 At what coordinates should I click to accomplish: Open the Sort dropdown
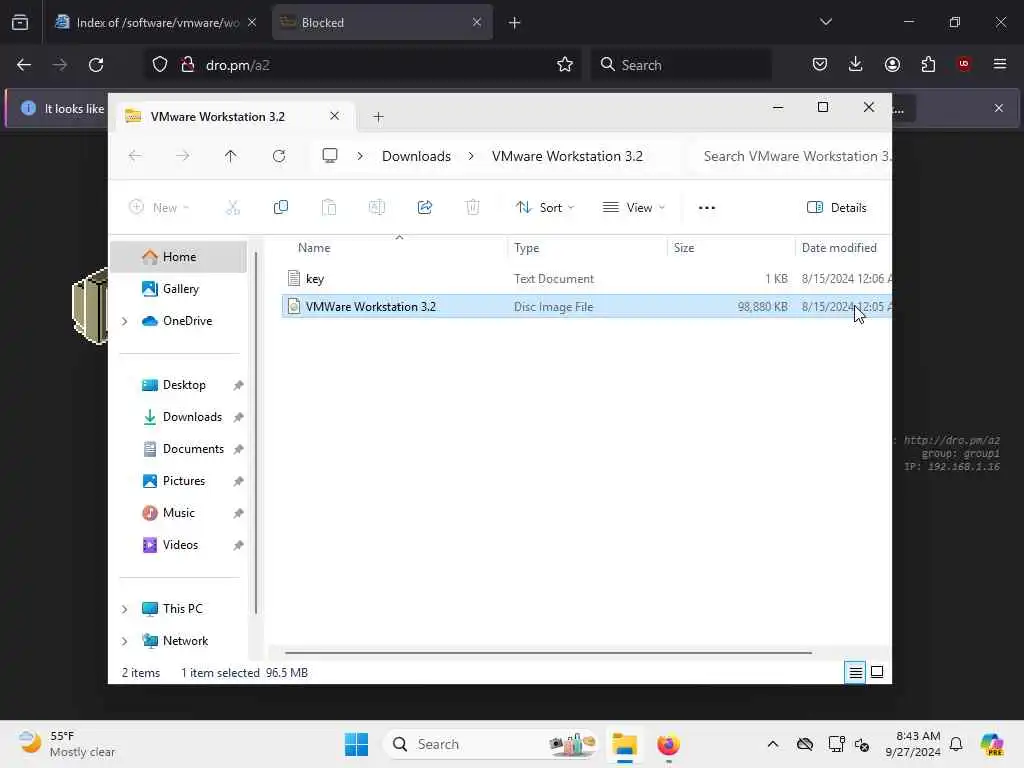click(x=545, y=208)
